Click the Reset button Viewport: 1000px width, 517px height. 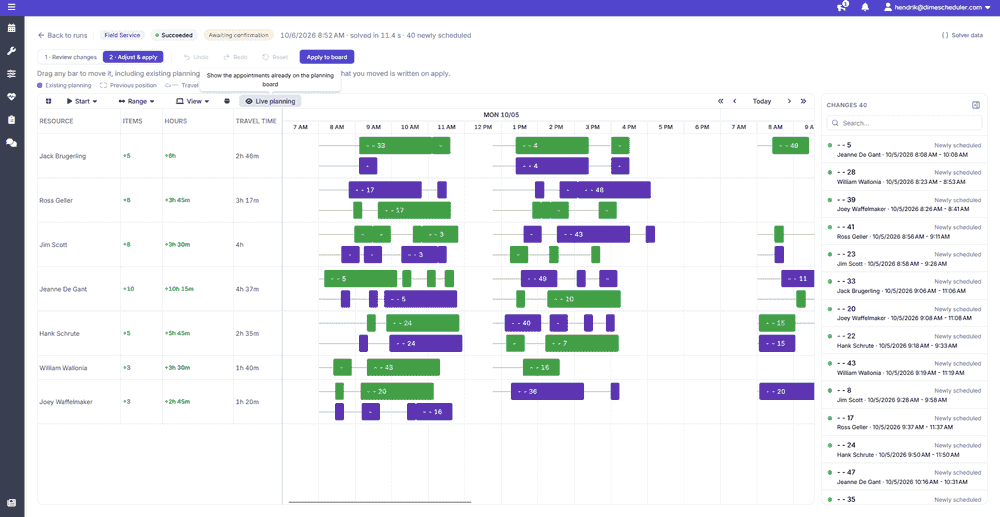pyautogui.click(x=275, y=57)
